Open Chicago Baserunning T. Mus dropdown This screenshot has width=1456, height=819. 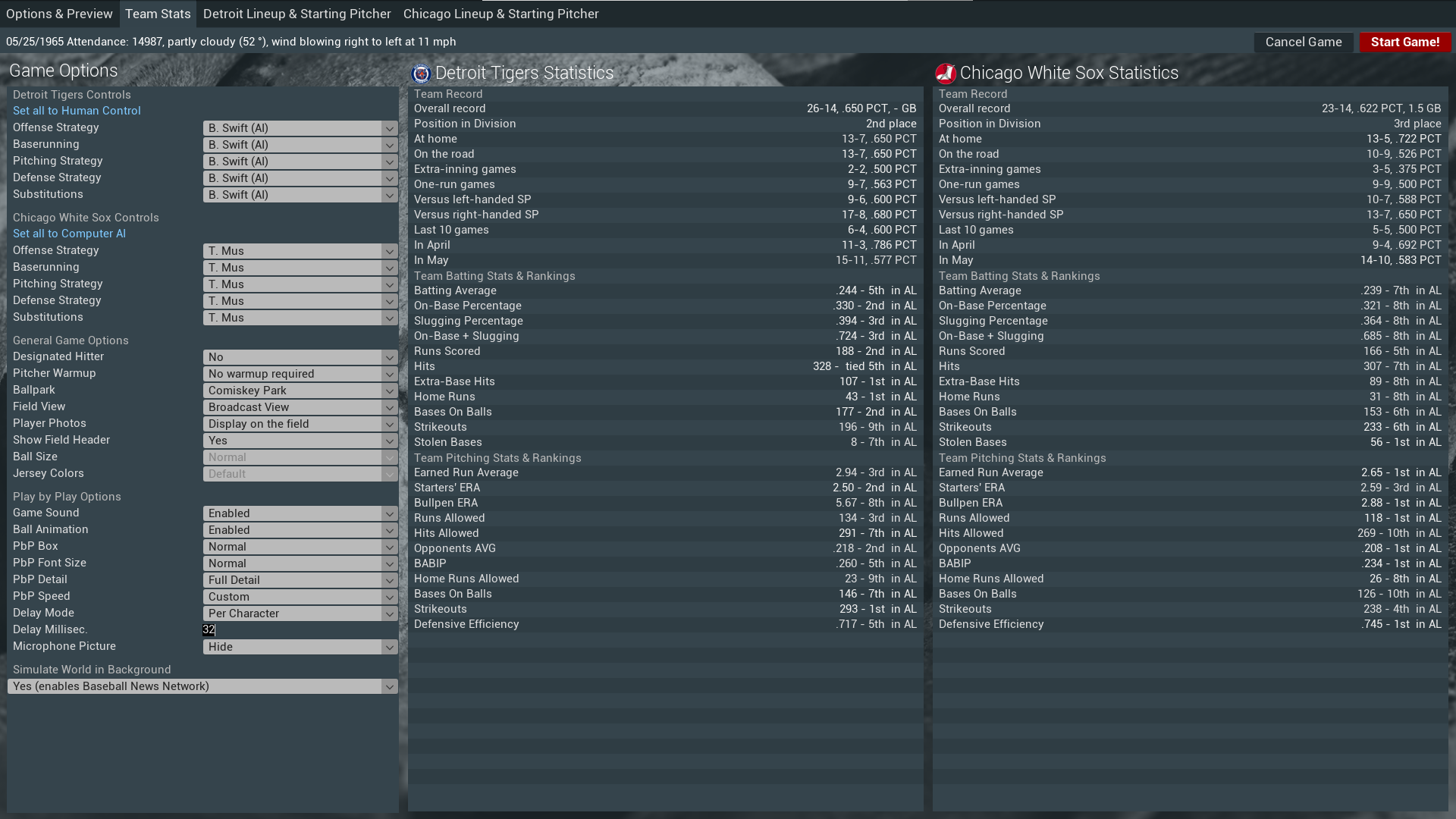pos(300,268)
